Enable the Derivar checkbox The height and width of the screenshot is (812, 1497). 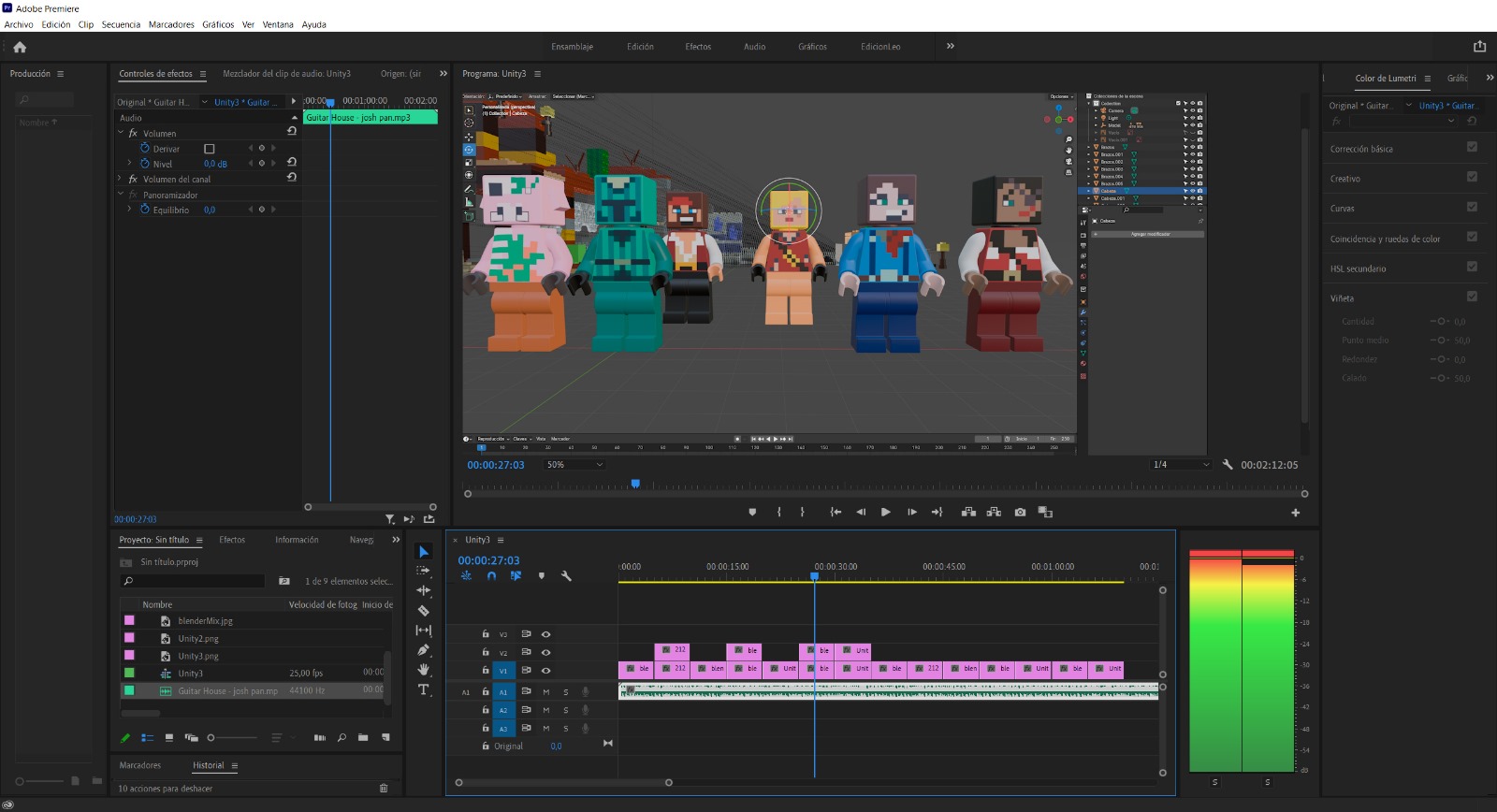click(x=210, y=149)
